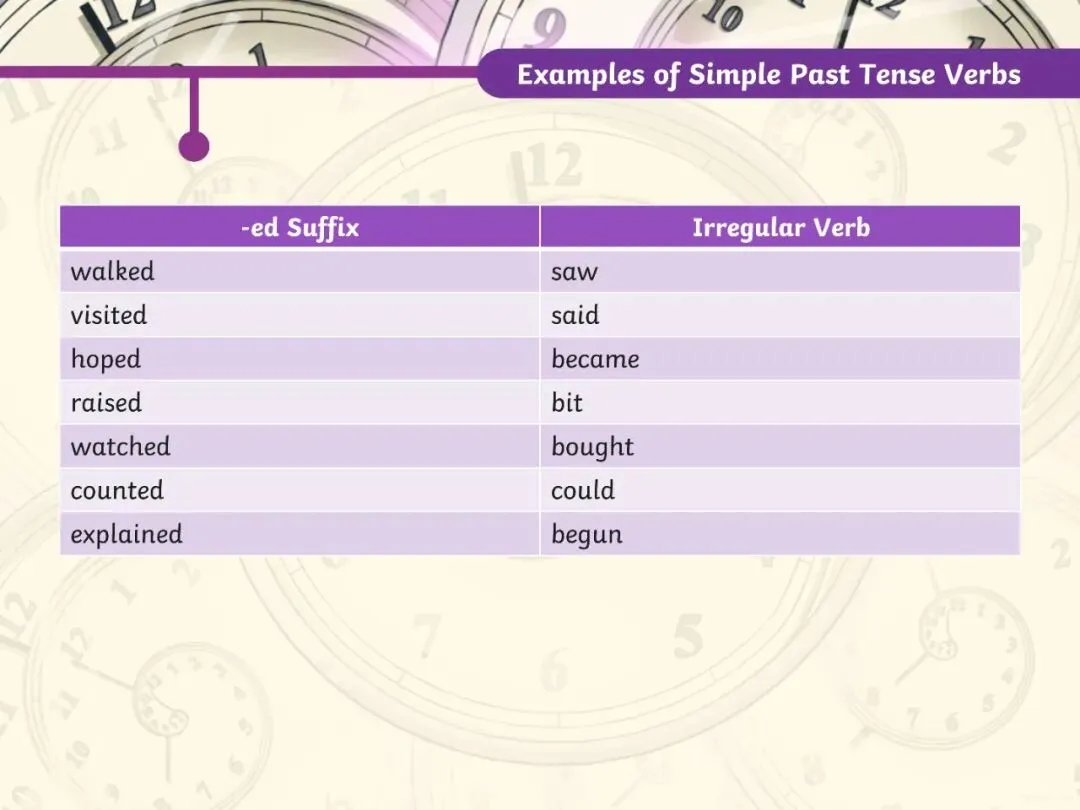1080x810 pixels.
Task: Select the 'became' table cell
Action: coord(780,359)
